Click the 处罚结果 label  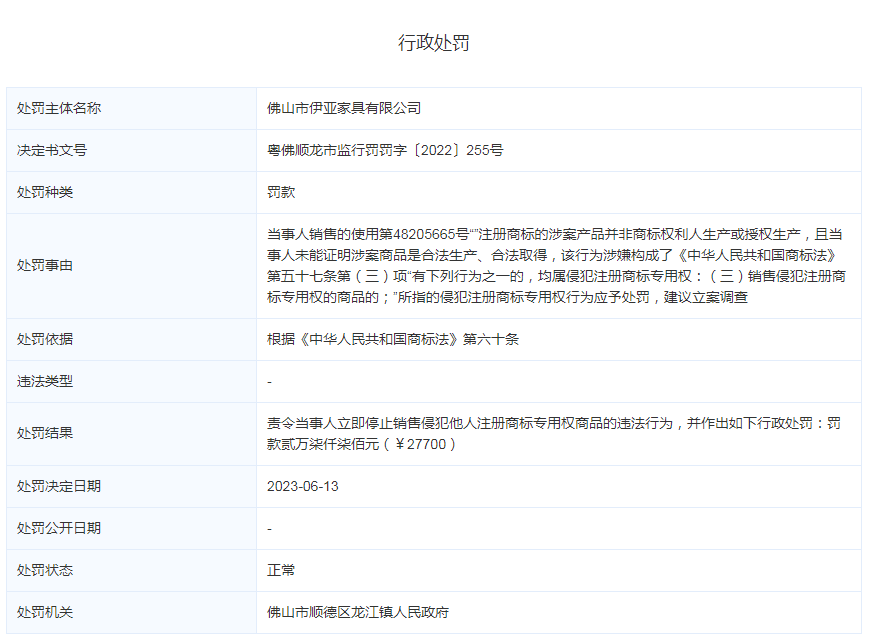pyautogui.click(x=45, y=434)
